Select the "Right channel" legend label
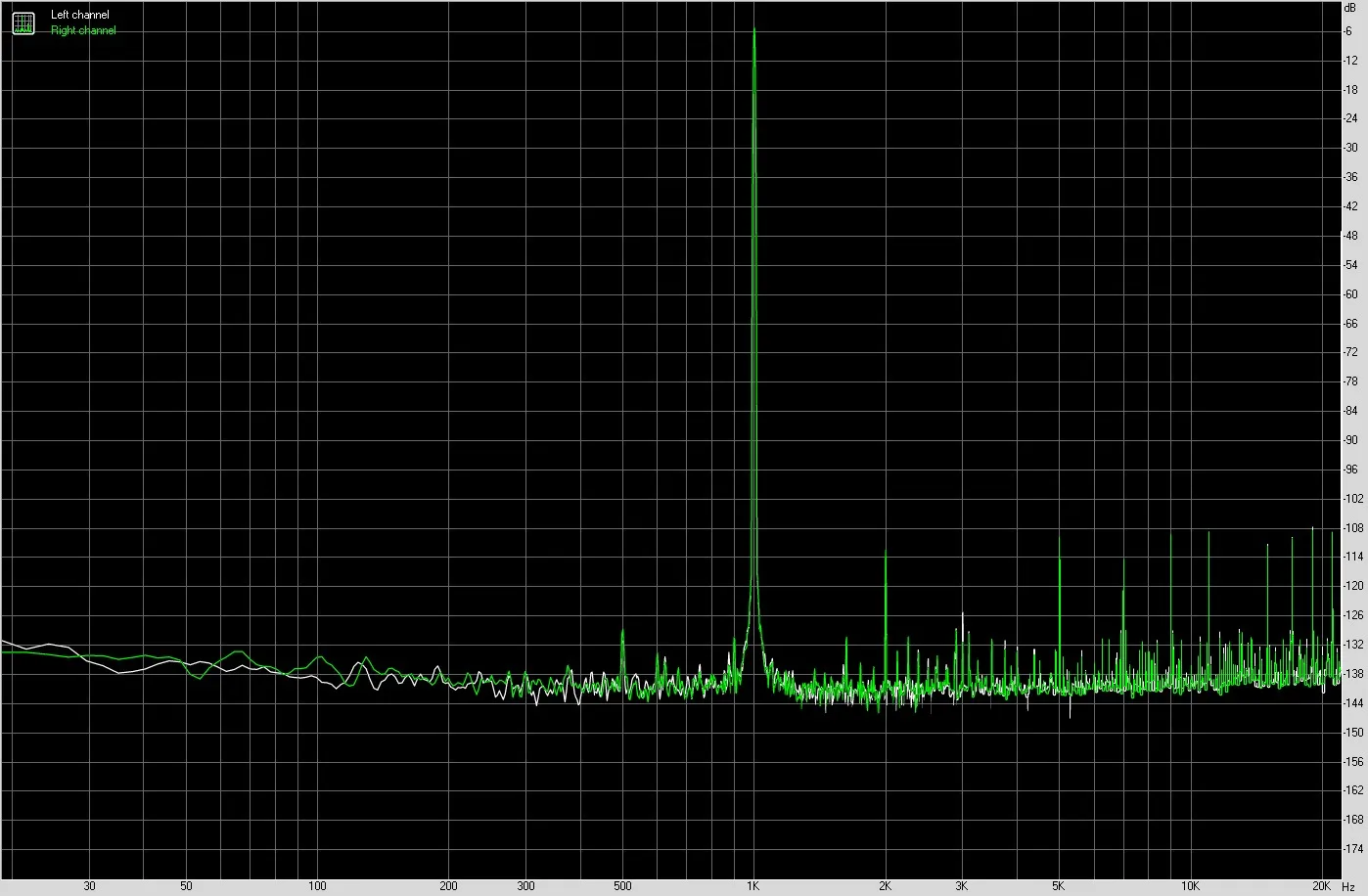This screenshot has width=1368, height=896. (83, 30)
